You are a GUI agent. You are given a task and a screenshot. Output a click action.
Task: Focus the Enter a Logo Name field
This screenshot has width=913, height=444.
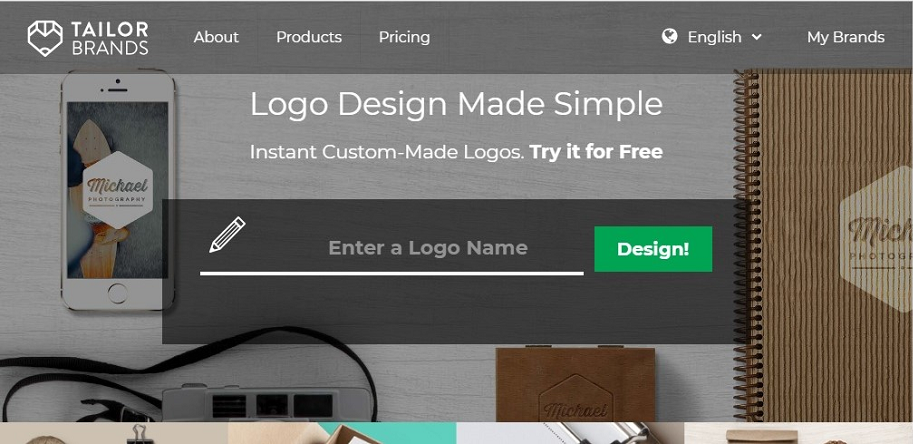pyautogui.click(x=392, y=249)
